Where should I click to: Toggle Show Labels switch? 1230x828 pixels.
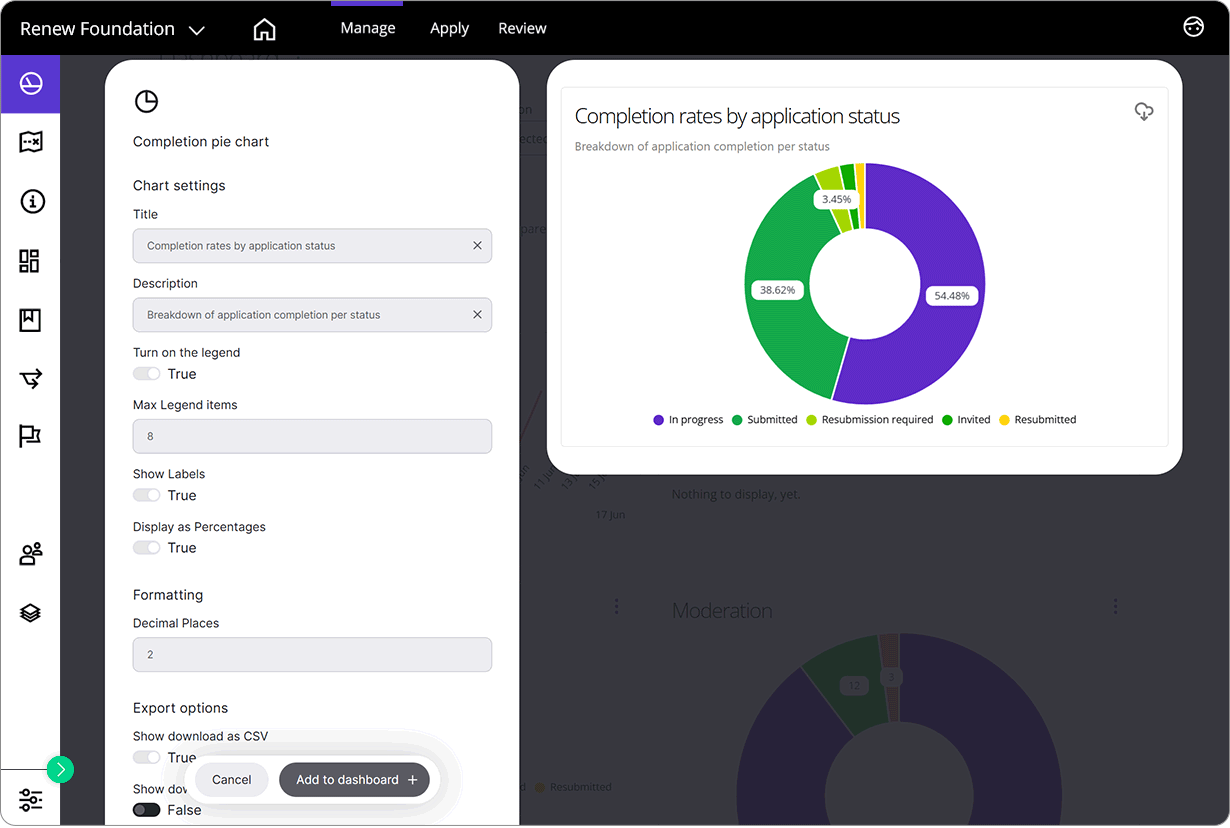pos(147,495)
